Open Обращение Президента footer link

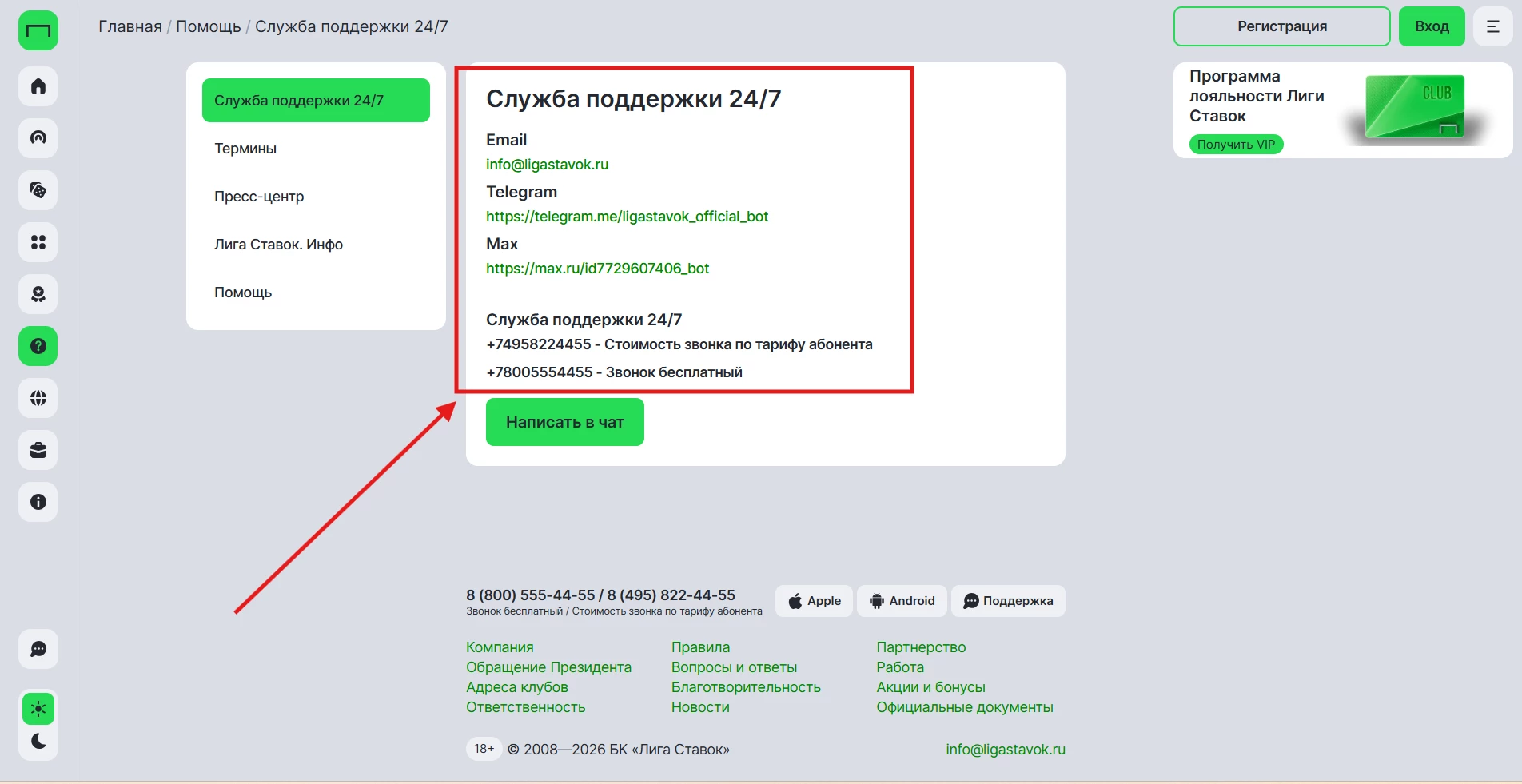click(548, 667)
